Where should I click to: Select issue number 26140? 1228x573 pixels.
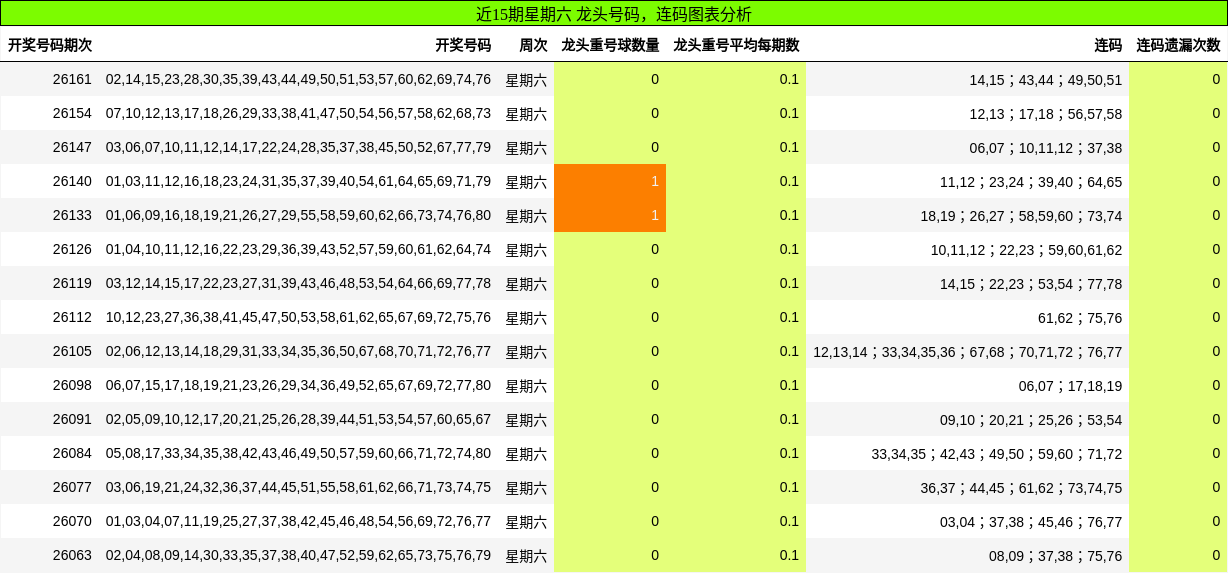[x=72, y=181]
